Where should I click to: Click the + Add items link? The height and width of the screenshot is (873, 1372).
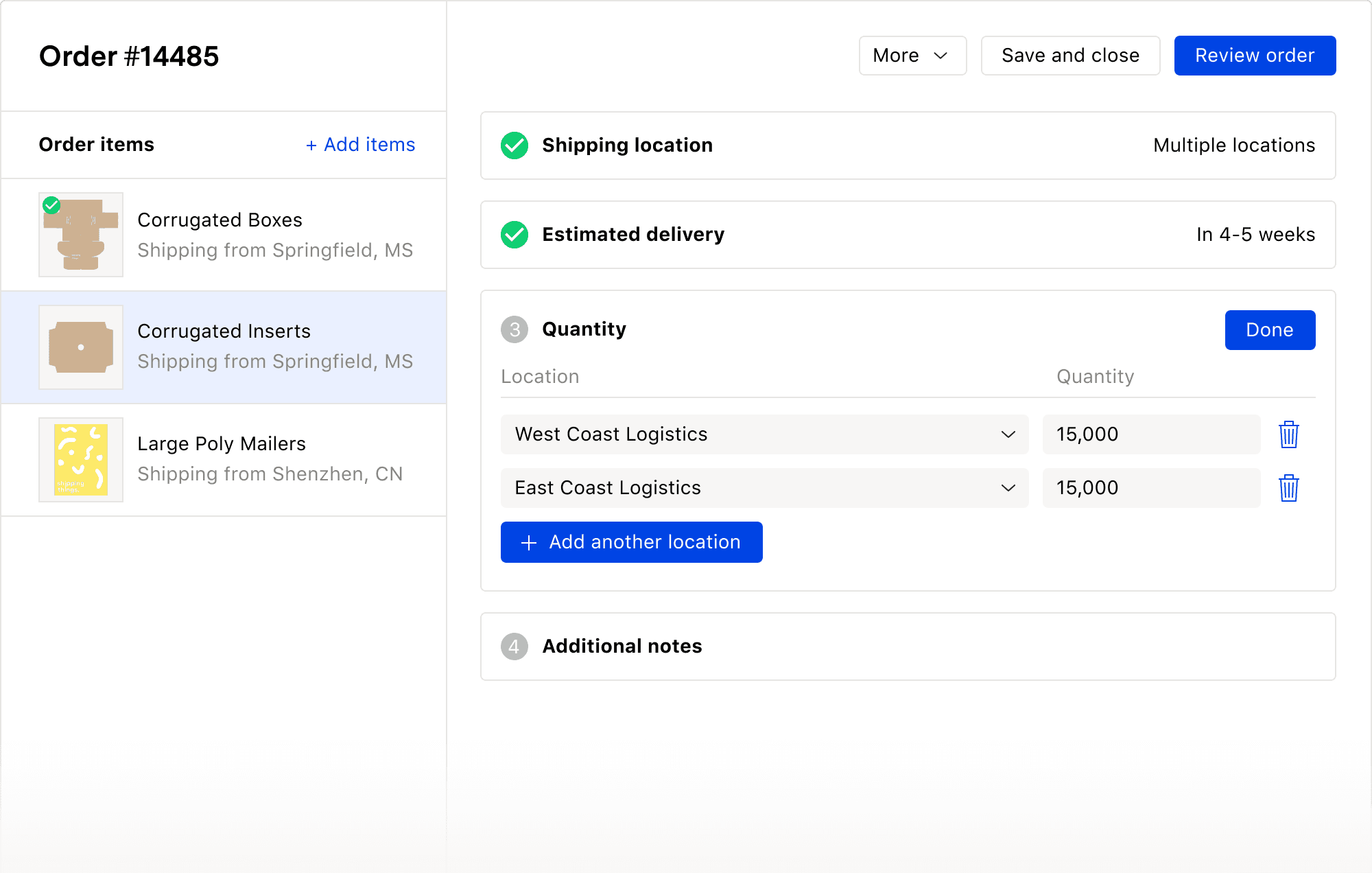pos(361,145)
